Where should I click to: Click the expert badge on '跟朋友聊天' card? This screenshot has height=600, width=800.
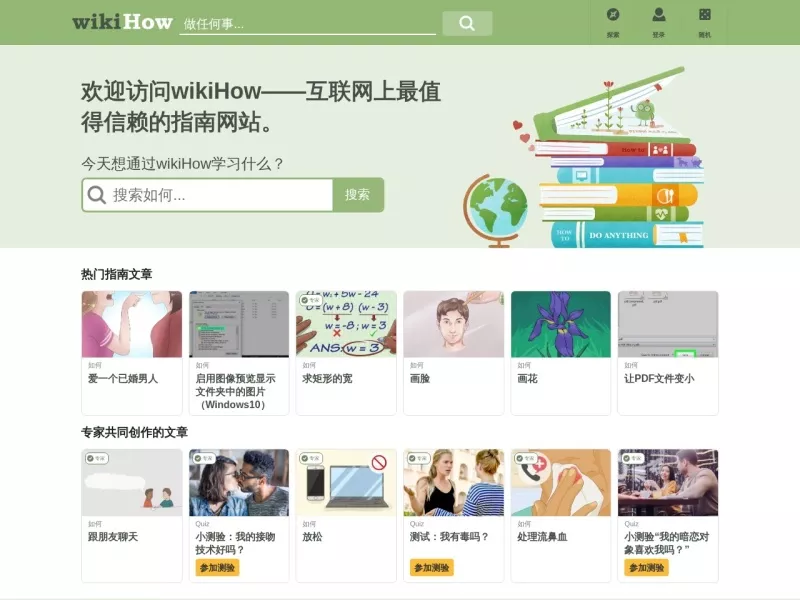(x=96, y=458)
